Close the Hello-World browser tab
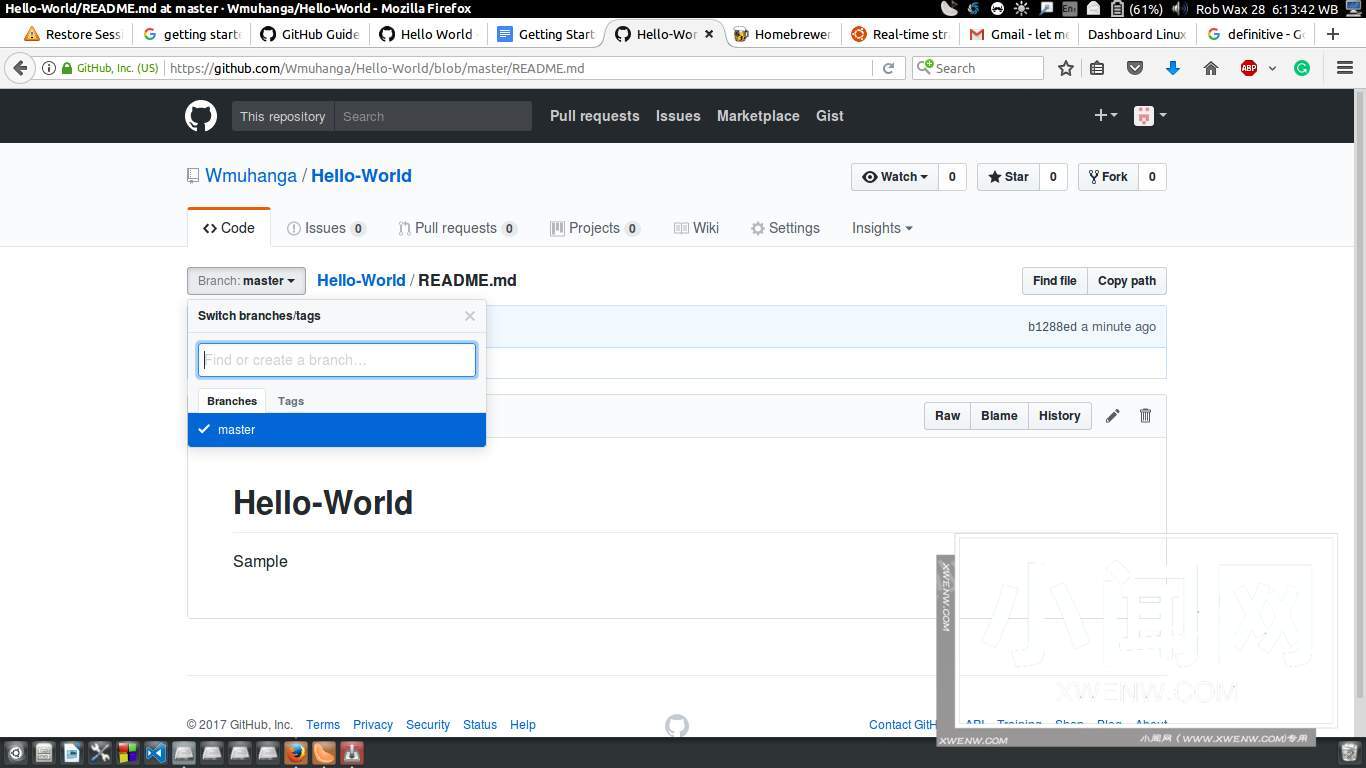 click(x=709, y=34)
